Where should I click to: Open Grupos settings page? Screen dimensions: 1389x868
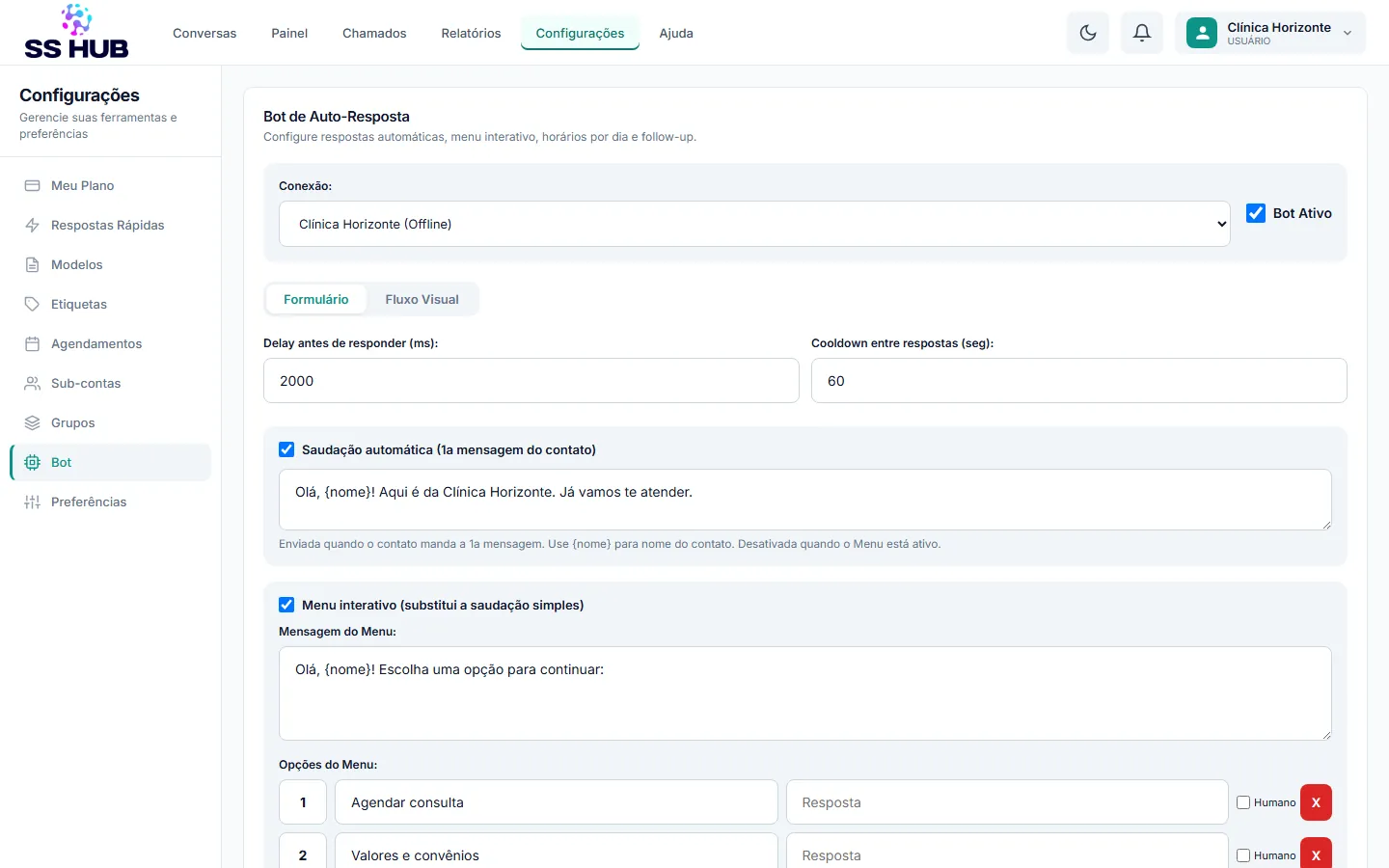[110, 422]
